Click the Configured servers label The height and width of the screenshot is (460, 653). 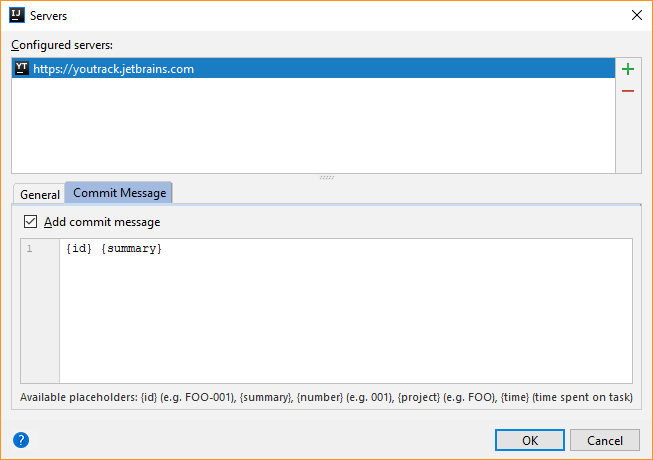62,45
